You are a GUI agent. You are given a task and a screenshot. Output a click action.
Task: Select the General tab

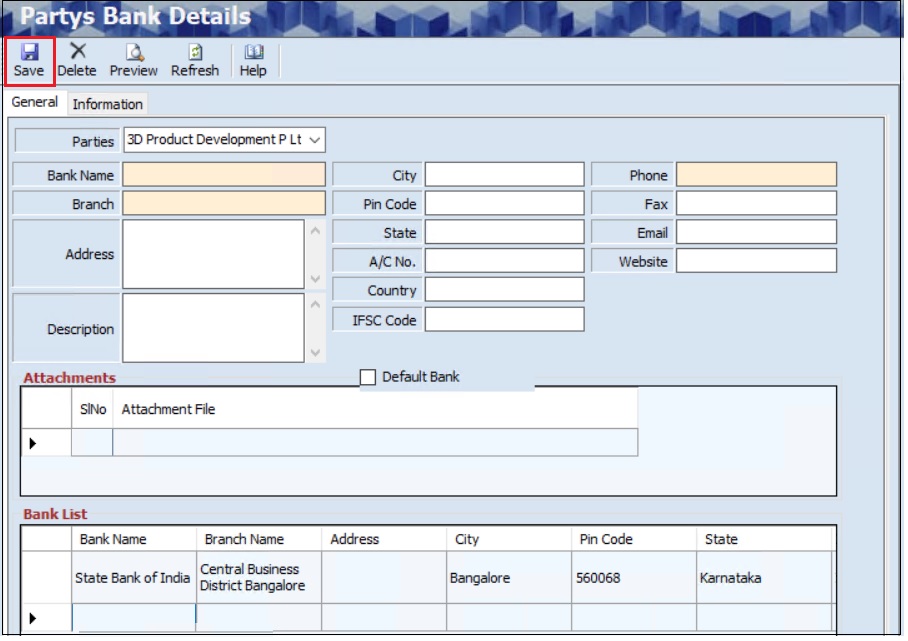(35, 103)
